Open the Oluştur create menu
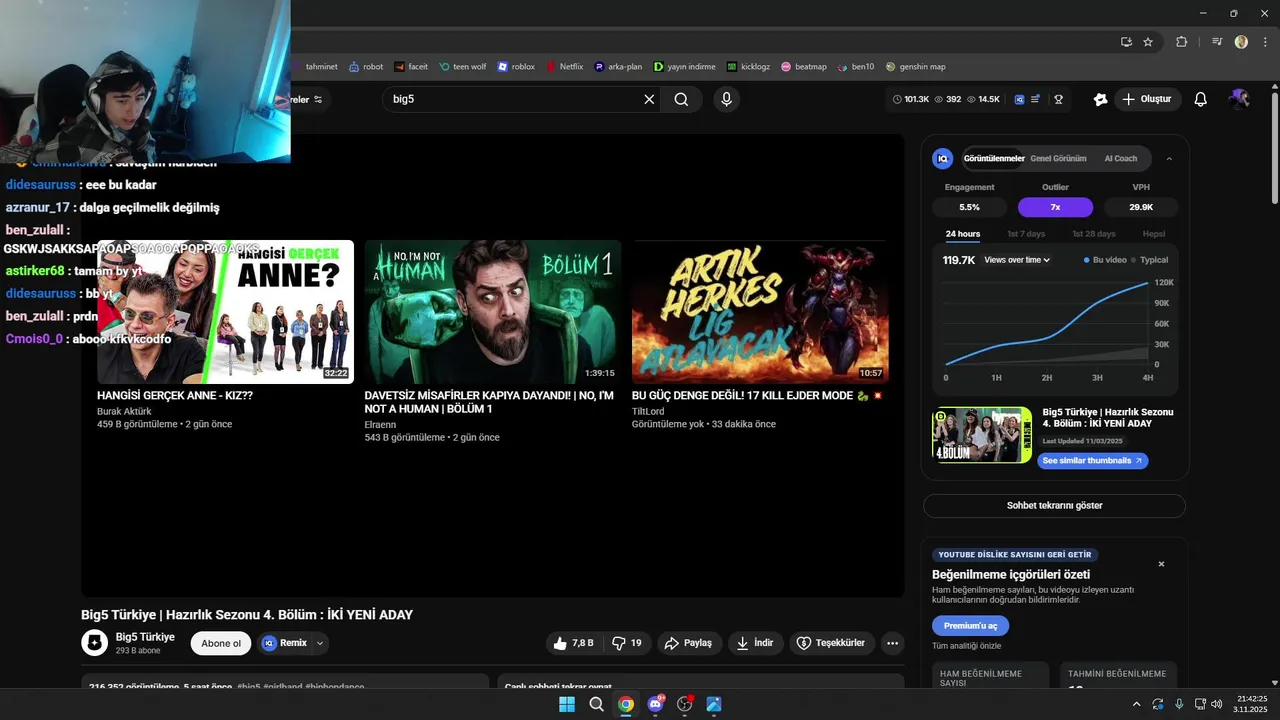 click(x=1148, y=99)
